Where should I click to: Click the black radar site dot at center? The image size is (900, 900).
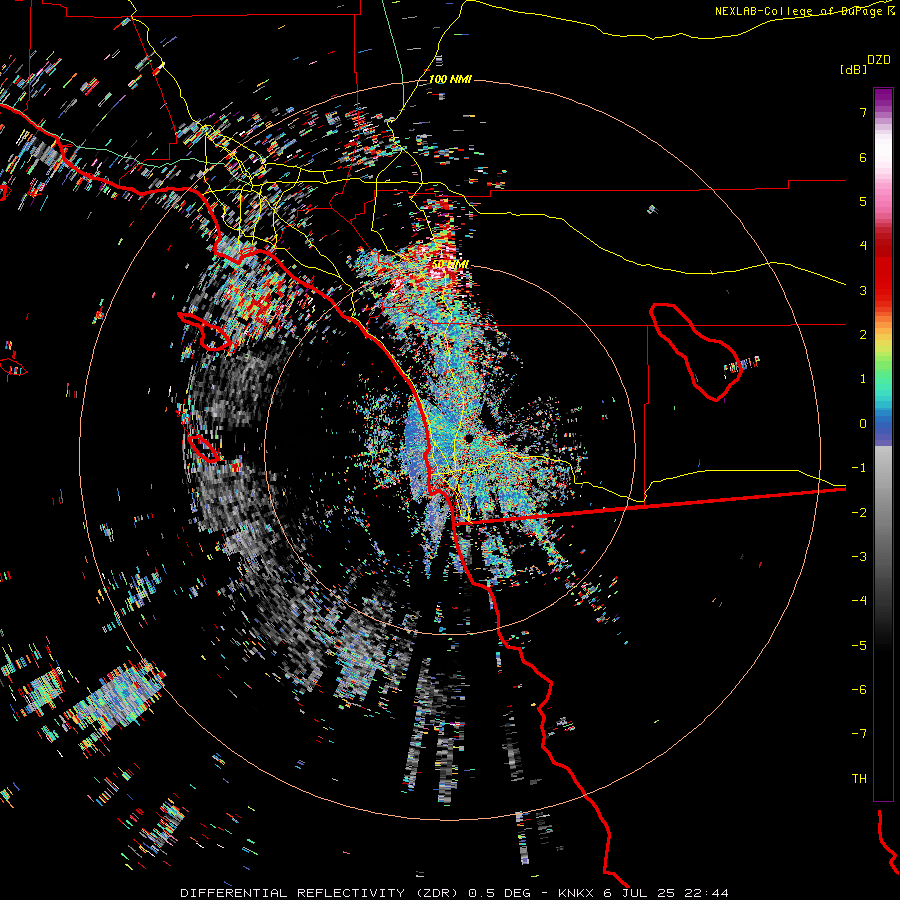click(x=469, y=439)
